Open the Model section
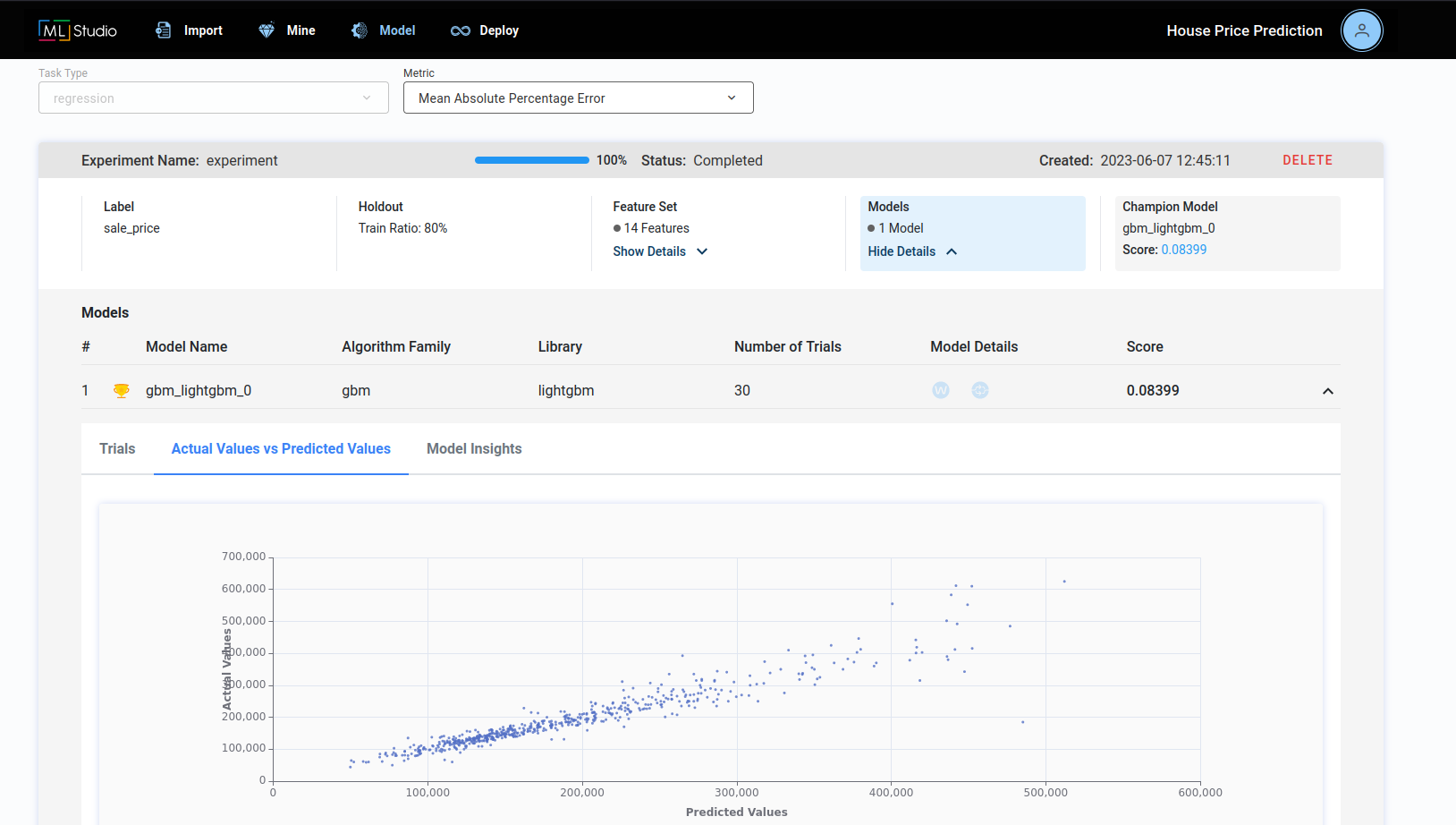Image resolution: width=1456 pixels, height=825 pixels. click(x=384, y=30)
